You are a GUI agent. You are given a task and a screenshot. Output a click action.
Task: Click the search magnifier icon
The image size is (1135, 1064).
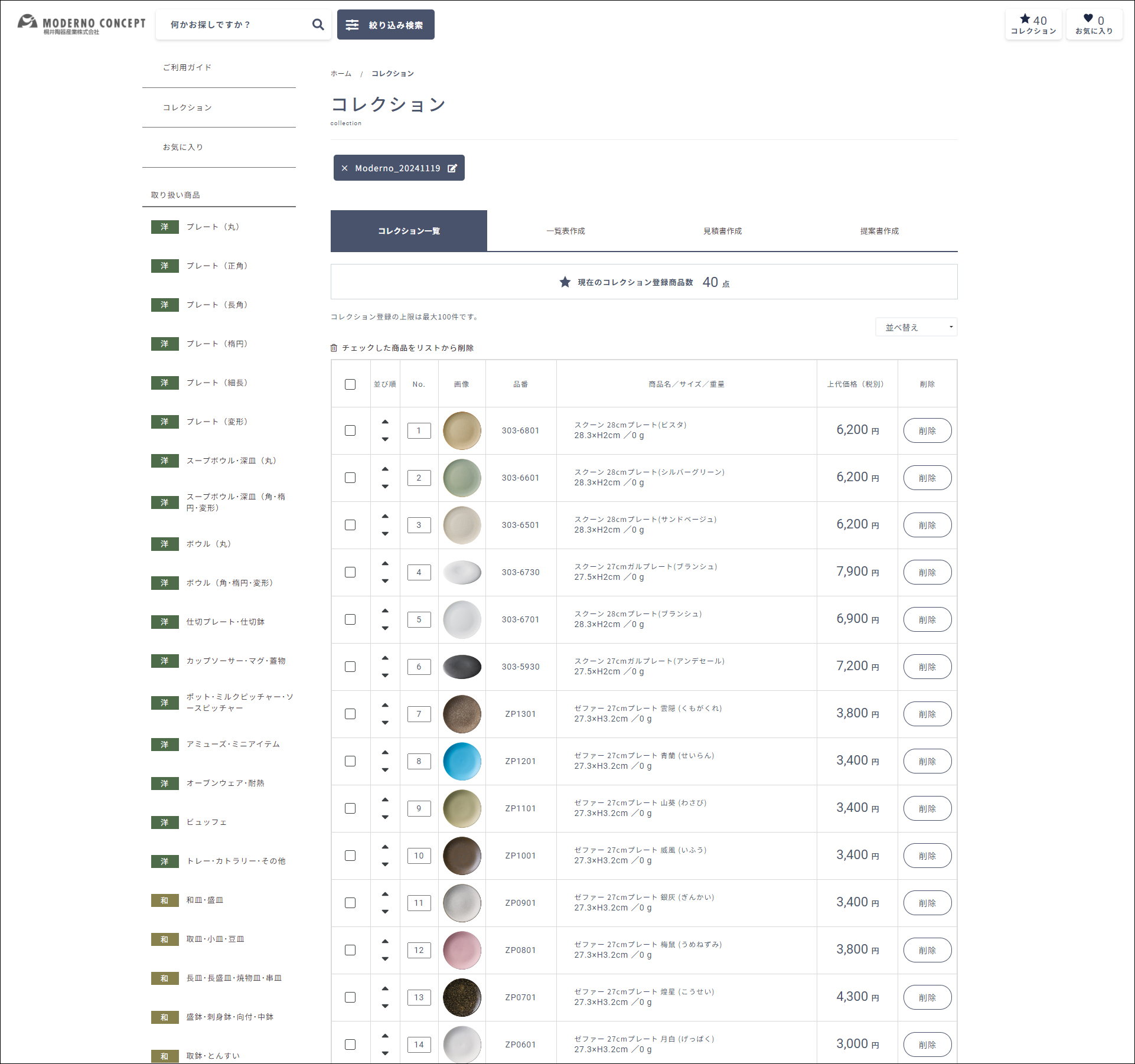318,25
